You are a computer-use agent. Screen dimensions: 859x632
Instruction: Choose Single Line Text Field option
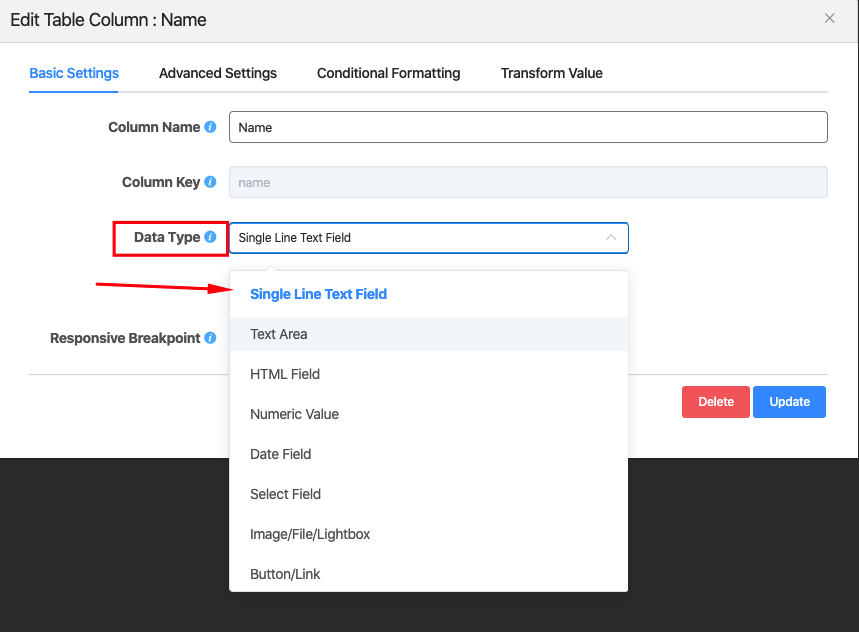click(x=318, y=294)
